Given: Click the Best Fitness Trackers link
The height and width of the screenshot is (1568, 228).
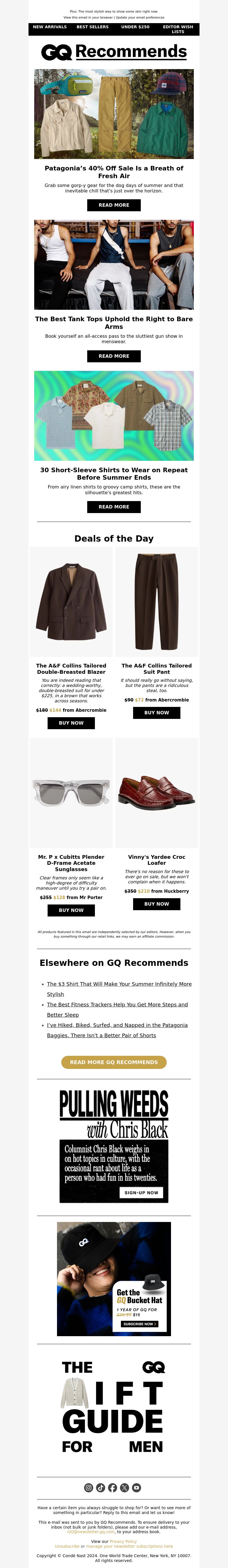Looking at the screenshot, I should pos(117,1010).
